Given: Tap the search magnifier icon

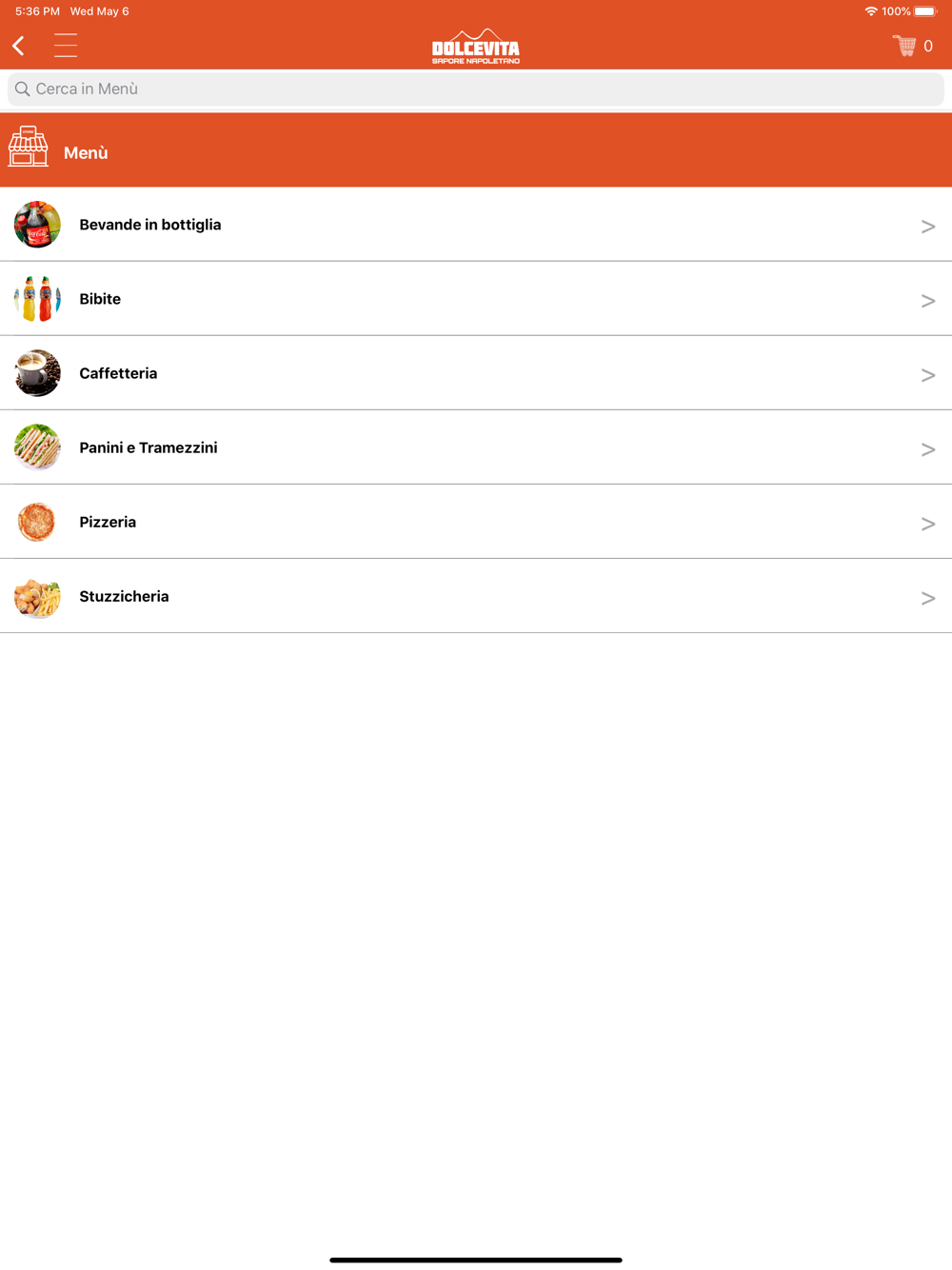Looking at the screenshot, I should pyautogui.click(x=22, y=89).
